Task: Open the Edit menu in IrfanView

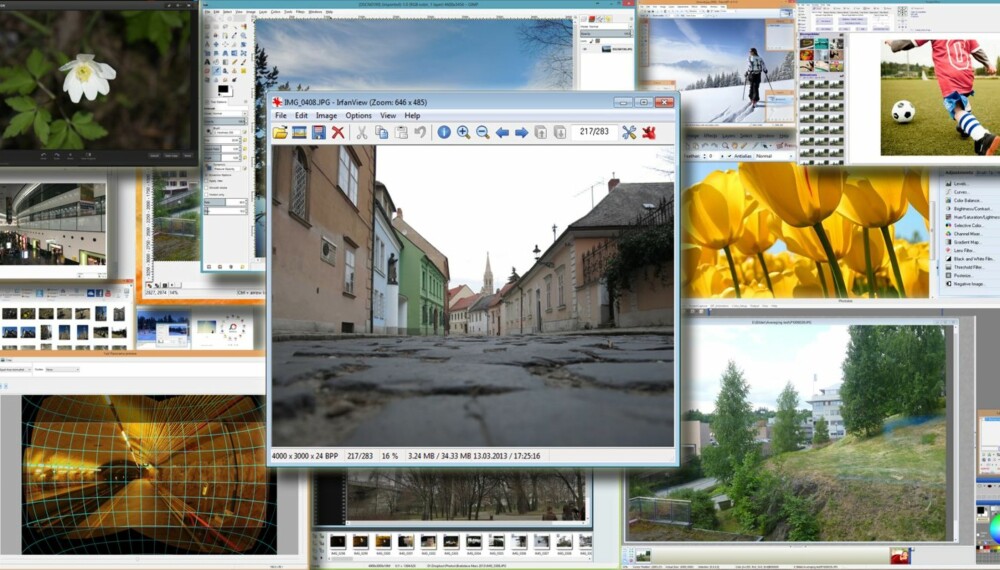Action: click(301, 115)
